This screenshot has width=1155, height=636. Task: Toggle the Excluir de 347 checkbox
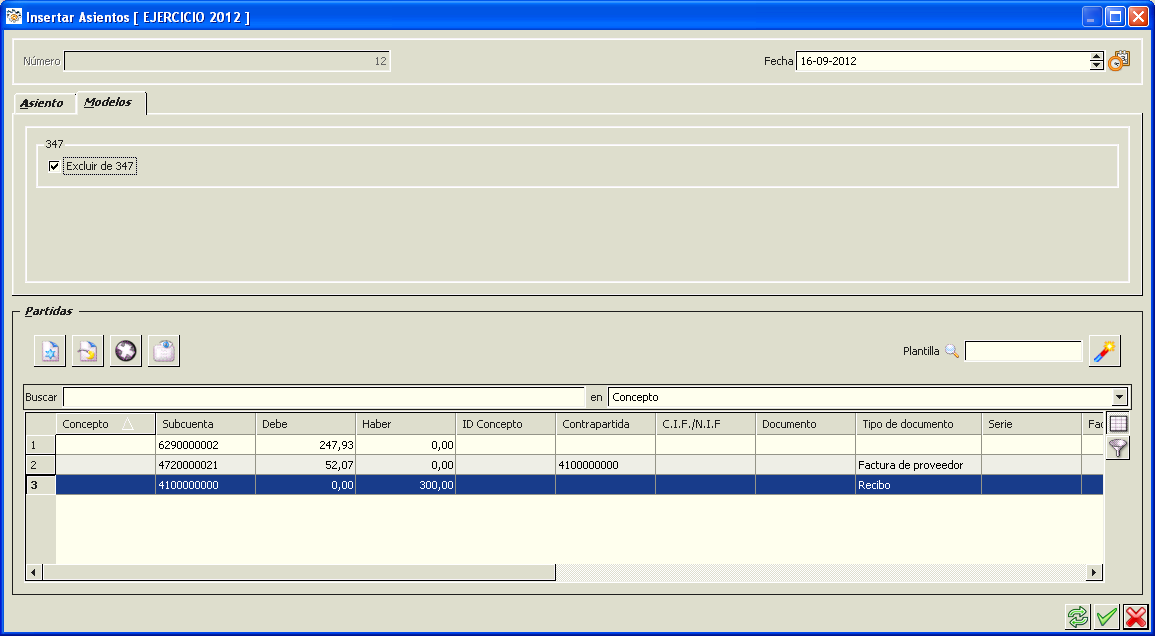[54, 167]
